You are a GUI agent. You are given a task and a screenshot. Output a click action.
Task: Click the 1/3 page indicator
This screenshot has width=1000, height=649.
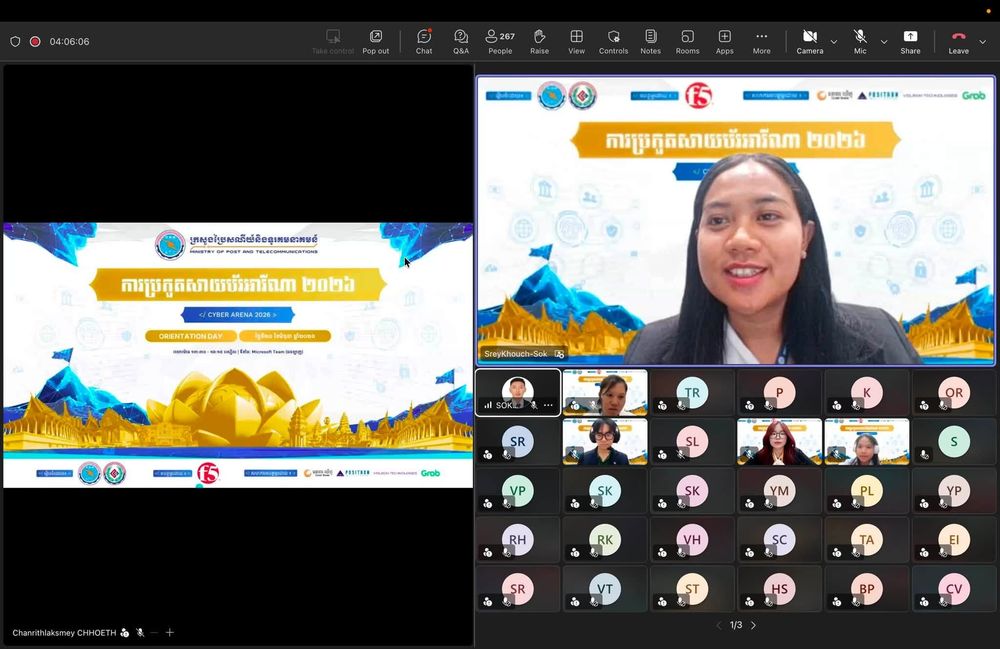736,625
